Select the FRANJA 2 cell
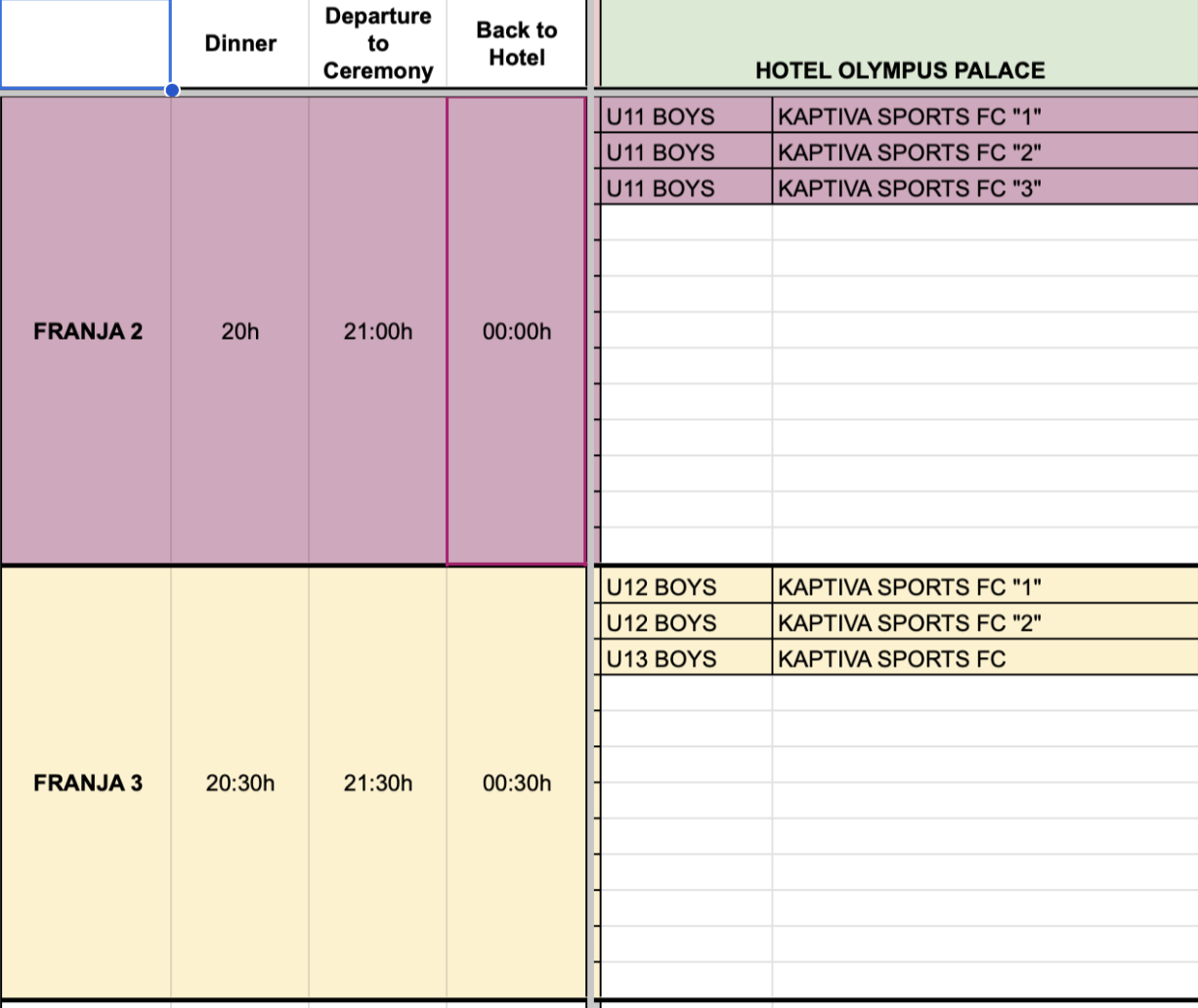 (x=87, y=331)
